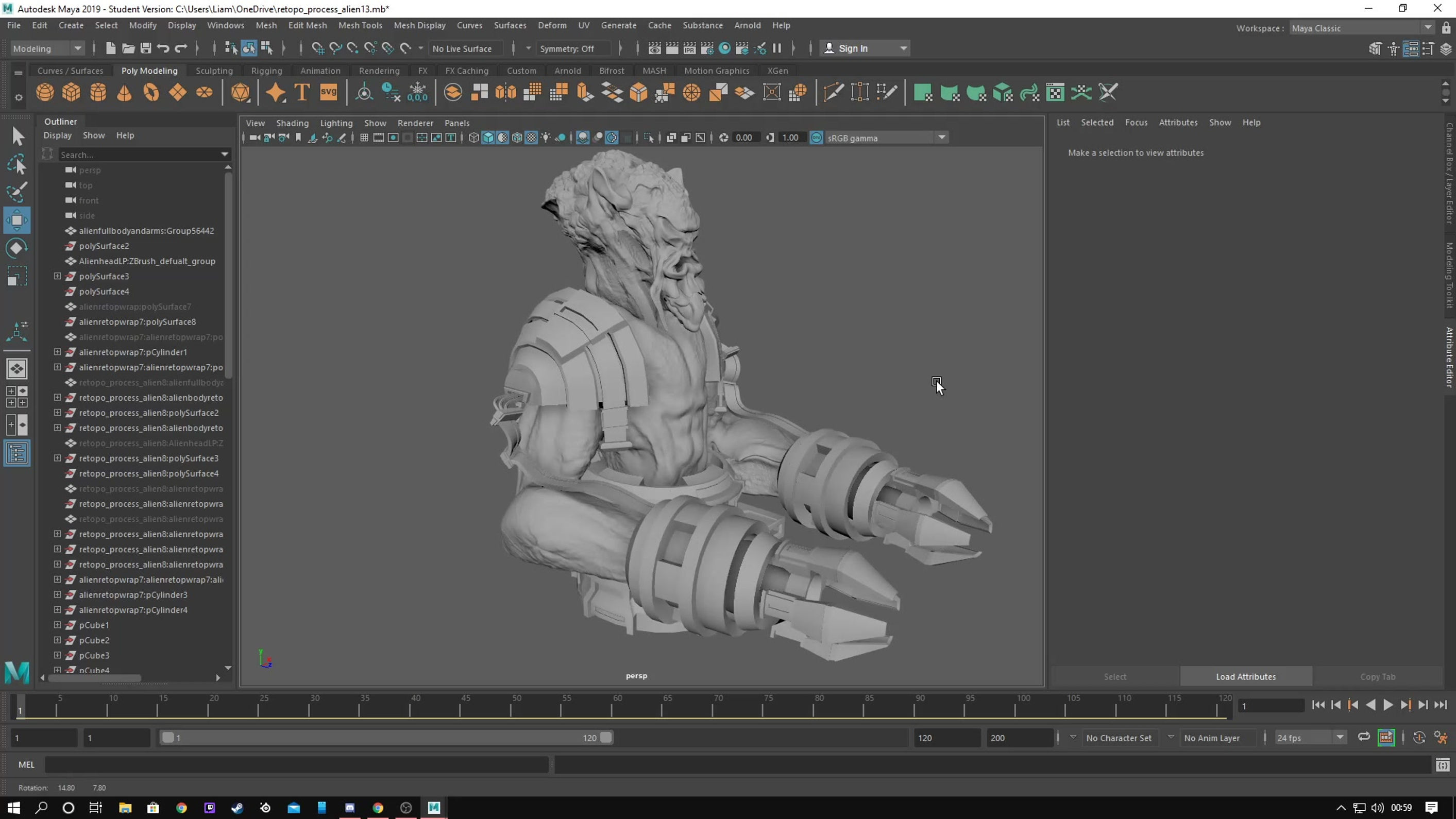Viewport: 1456px width, 819px height.
Task: Open the Sign In dropdown arrow
Action: (x=903, y=48)
